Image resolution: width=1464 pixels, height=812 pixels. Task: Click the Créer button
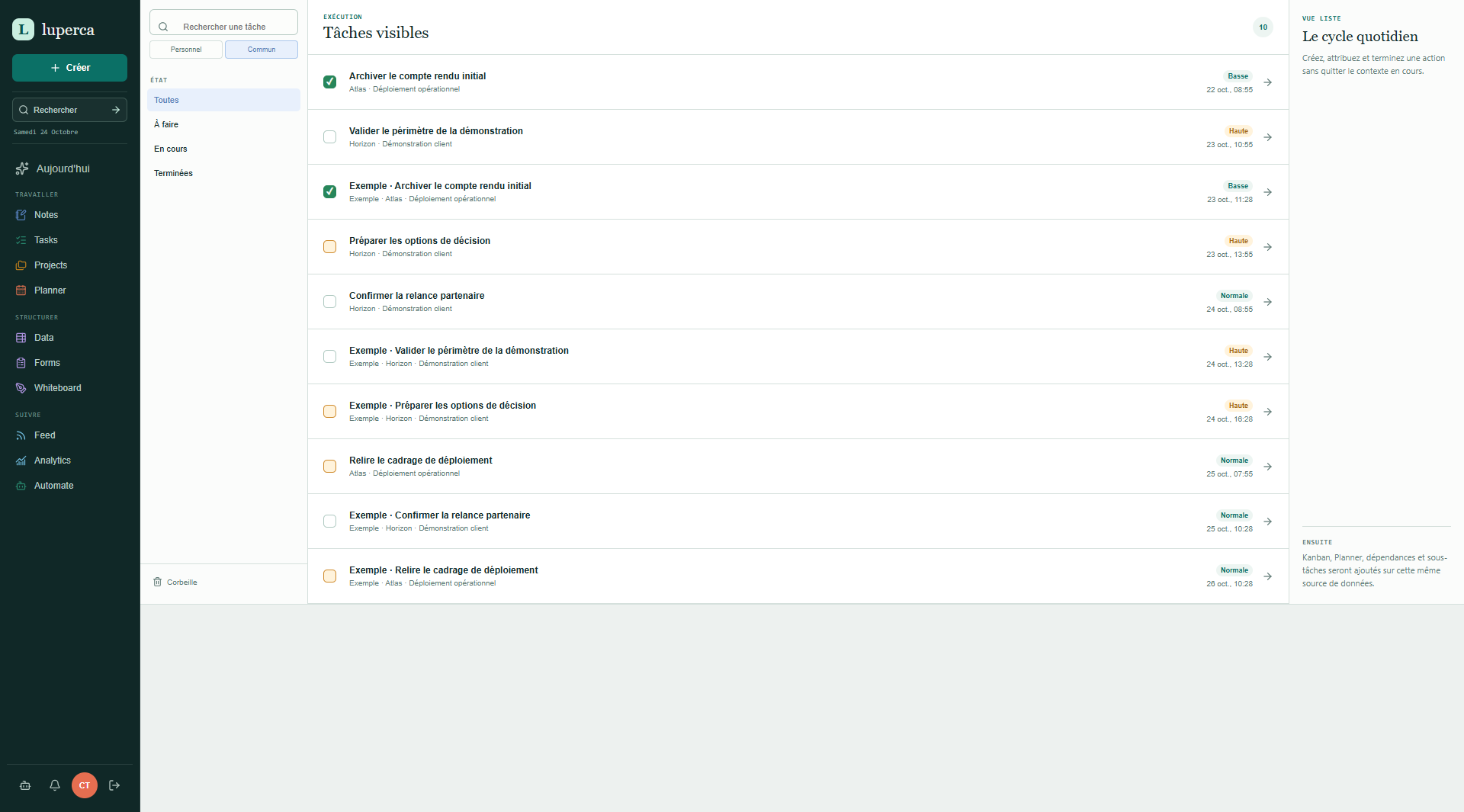tap(69, 68)
